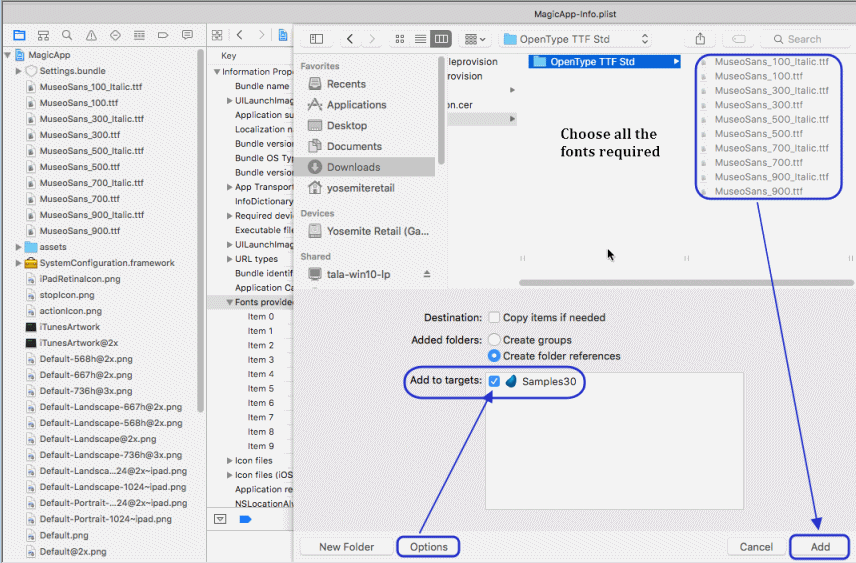Screen dimensions: 856x563
Task: Open the Find navigator magnifier icon
Action: click(x=67, y=35)
